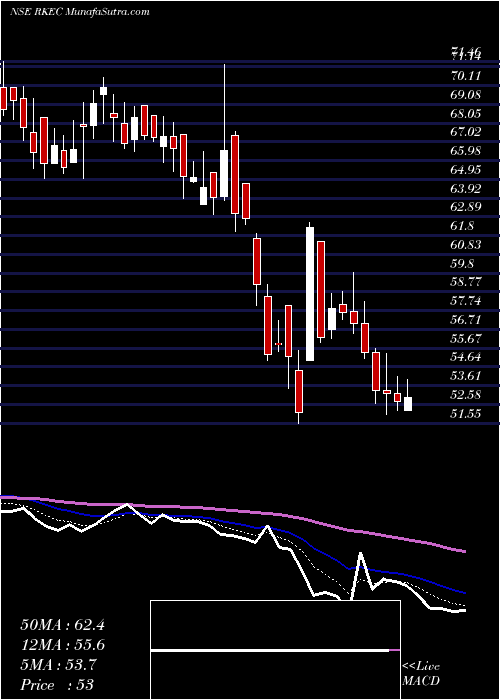Click the NSE RKEC MunafaSutra.com title text
The image size is (500, 700).
tap(79, 12)
